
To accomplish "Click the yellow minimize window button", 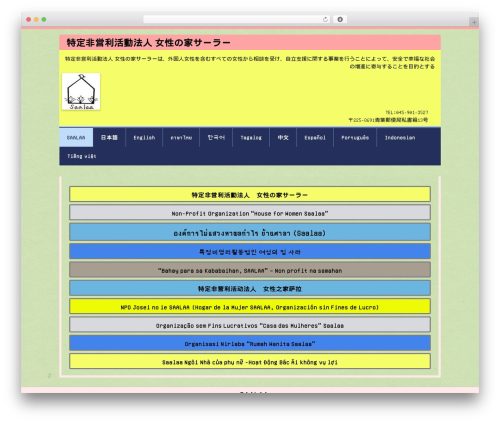I will [36, 20].
